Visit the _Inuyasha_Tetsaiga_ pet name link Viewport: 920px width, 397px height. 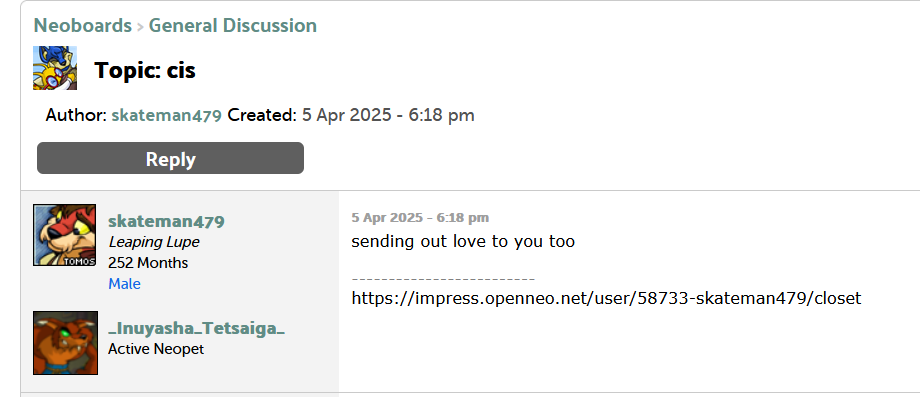coord(197,328)
